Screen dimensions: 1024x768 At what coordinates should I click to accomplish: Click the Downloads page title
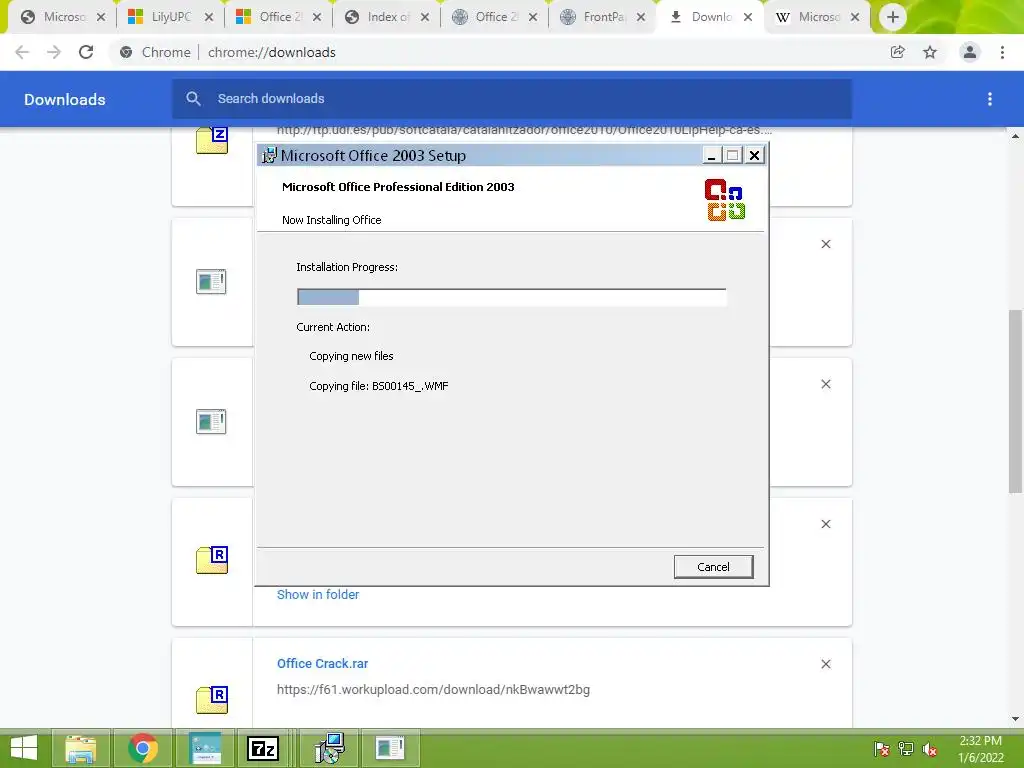click(65, 99)
